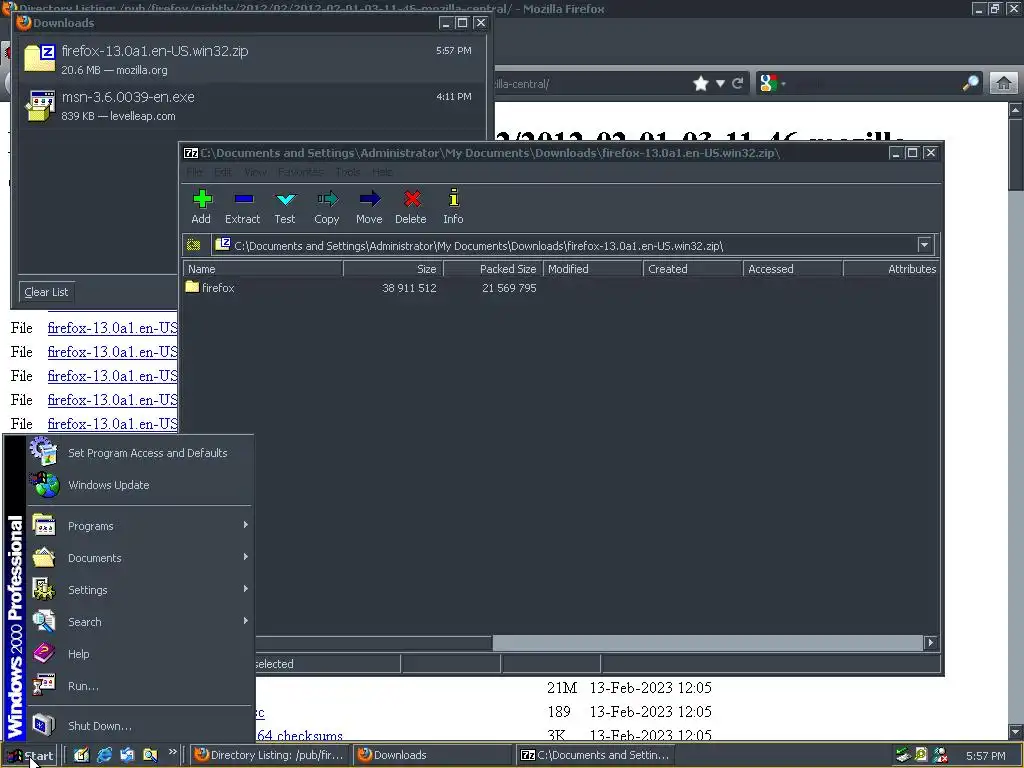Screen dimensions: 1024x768
Task: Expand the 7-Zip address bar dropdown
Action: pyautogui.click(x=924, y=245)
